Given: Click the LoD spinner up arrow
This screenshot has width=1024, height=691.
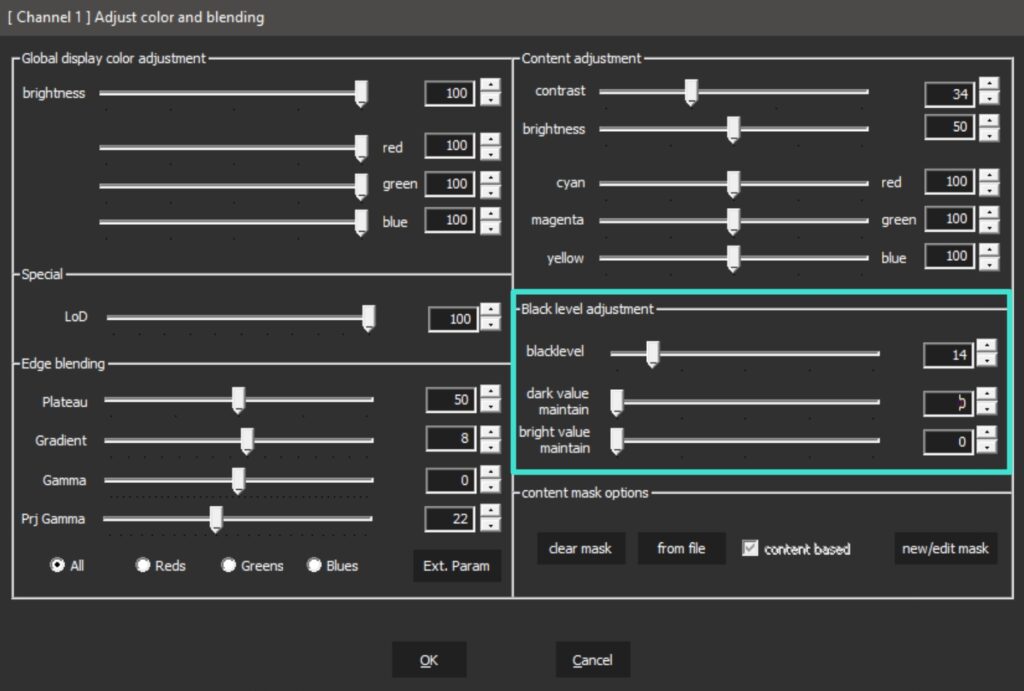Looking at the screenshot, I should (x=490, y=312).
